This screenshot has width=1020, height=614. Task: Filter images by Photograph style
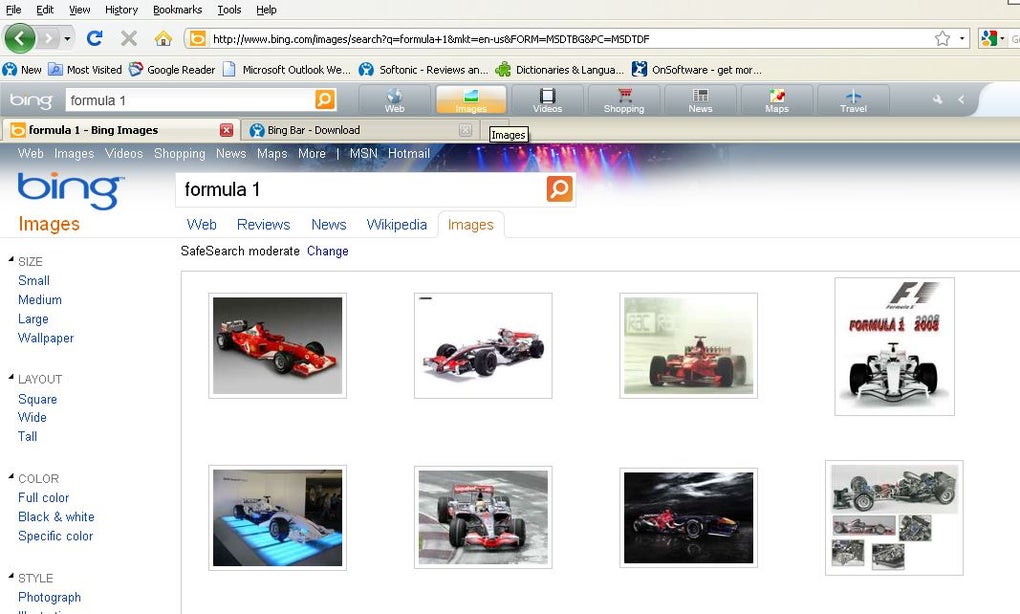(x=49, y=597)
